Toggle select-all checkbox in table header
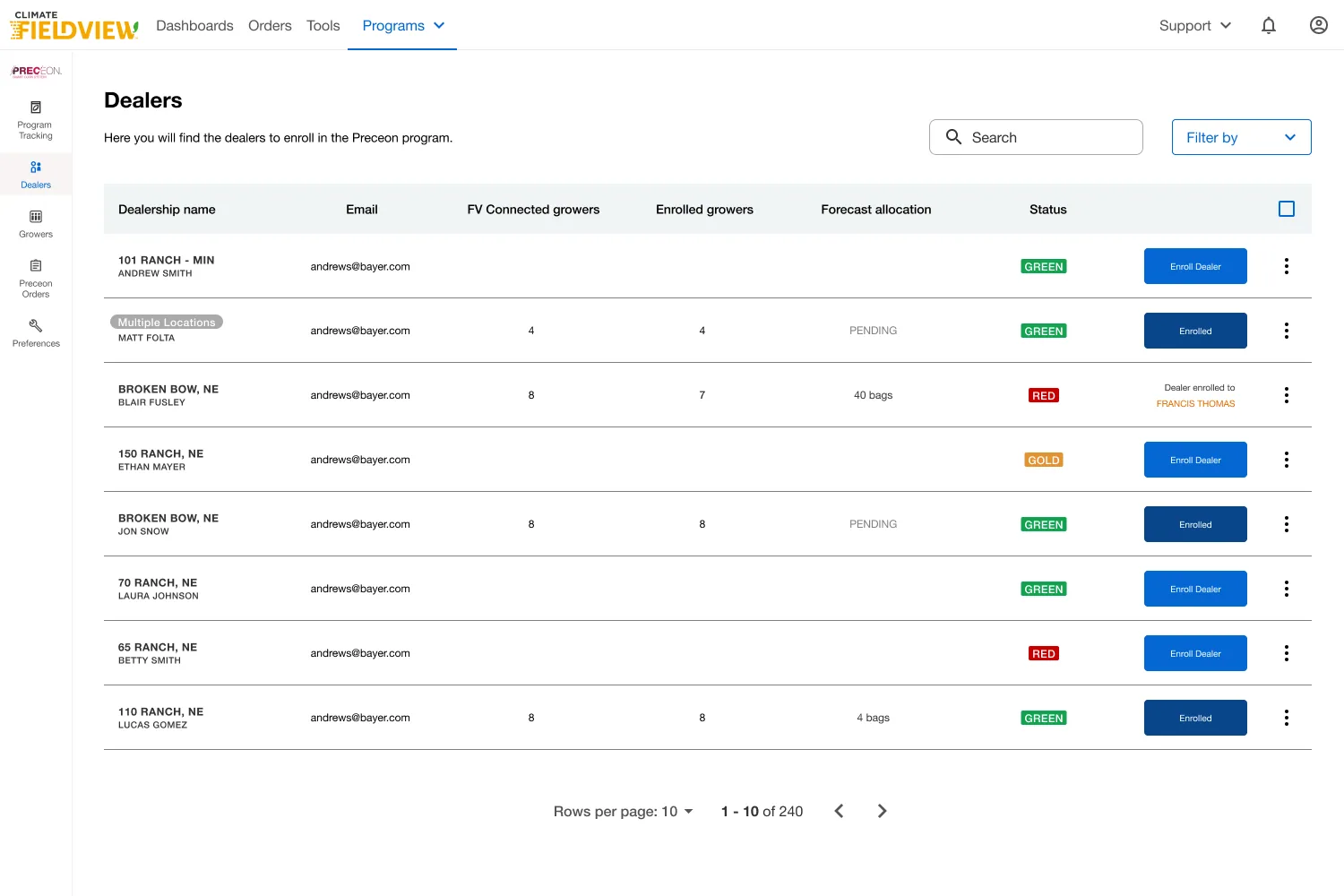The image size is (1344, 896). tap(1287, 209)
